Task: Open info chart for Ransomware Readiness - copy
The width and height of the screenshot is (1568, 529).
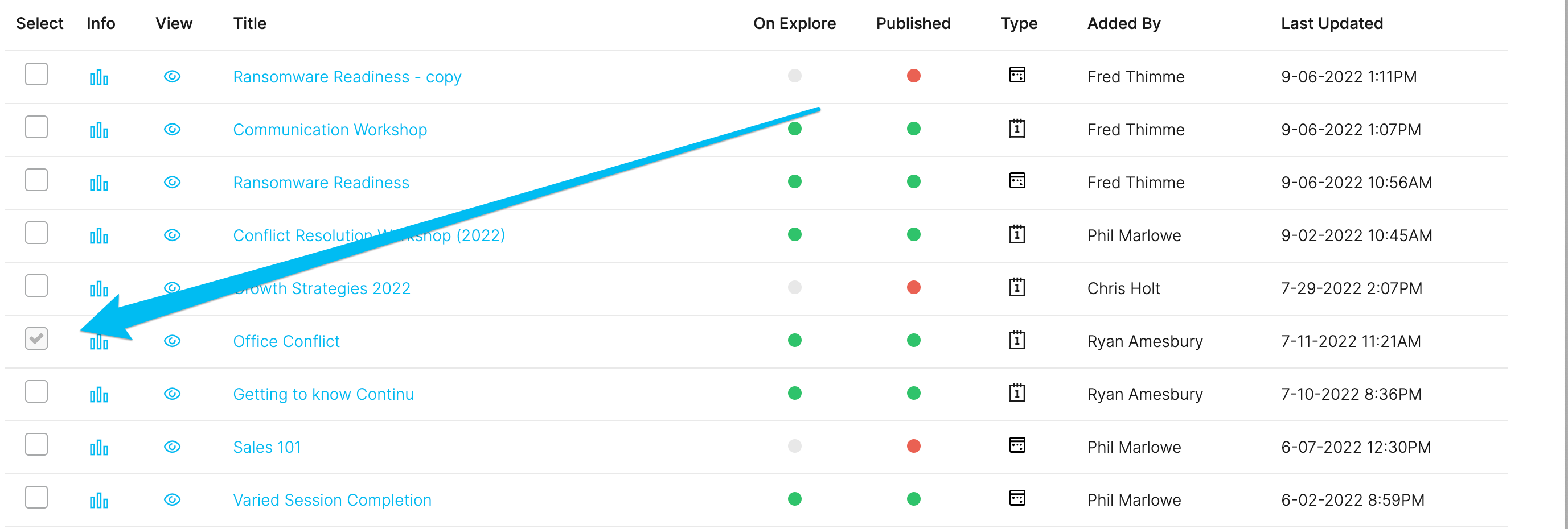Action: click(98, 77)
